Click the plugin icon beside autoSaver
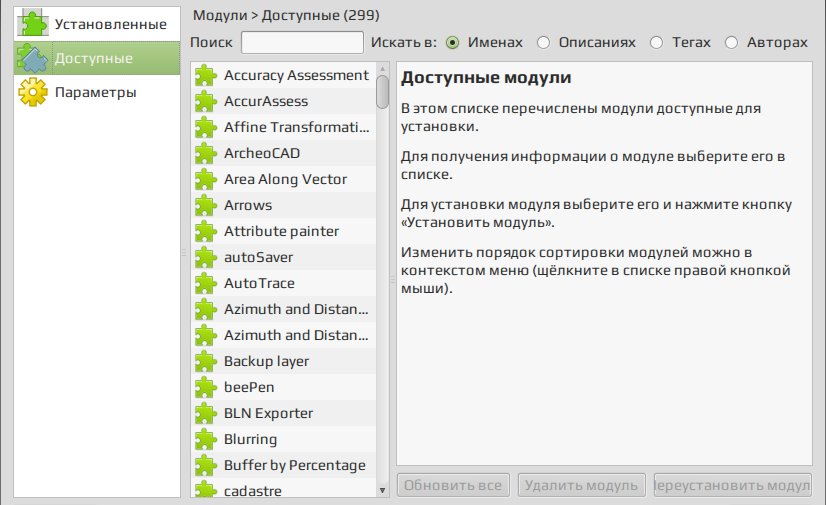The image size is (826, 505). pos(205,257)
